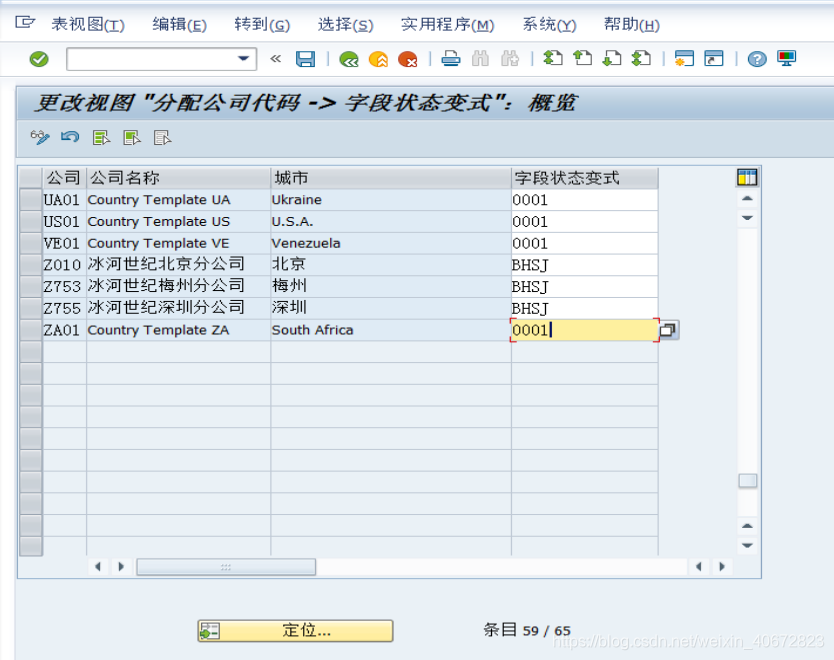
Task: Go to previous page icon
Action: [x=582, y=58]
